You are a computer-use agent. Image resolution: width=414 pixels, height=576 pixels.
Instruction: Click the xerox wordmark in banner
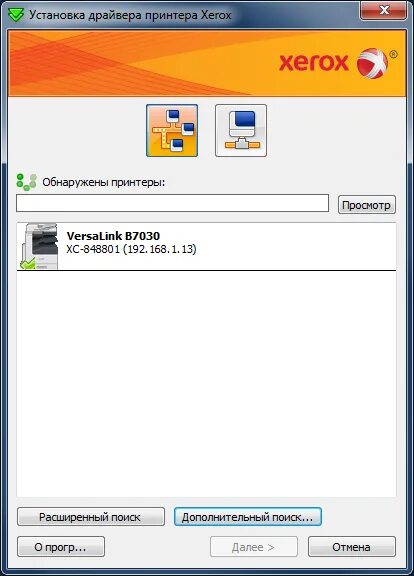313,63
